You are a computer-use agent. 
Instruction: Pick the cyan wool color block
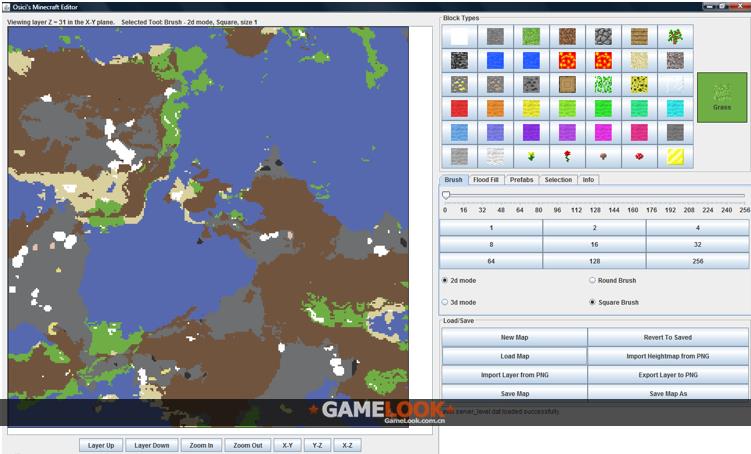tap(675, 108)
